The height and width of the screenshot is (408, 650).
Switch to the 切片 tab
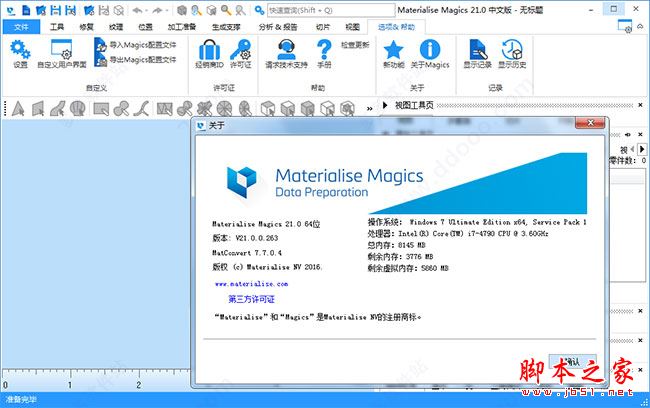(323, 27)
